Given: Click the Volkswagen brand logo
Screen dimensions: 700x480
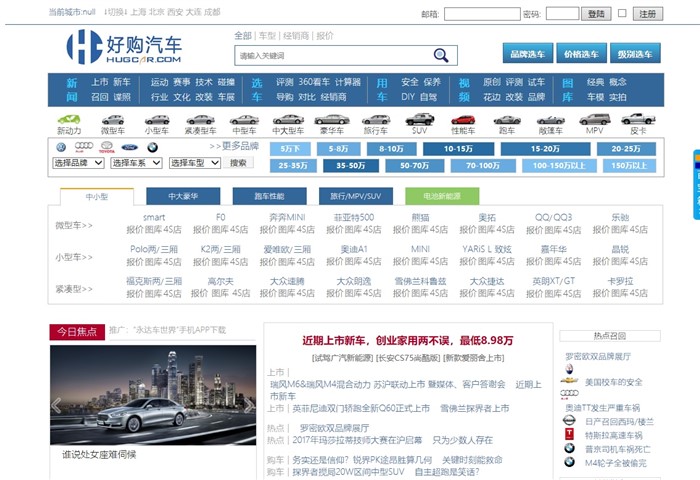Looking at the screenshot, I should (x=61, y=147).
